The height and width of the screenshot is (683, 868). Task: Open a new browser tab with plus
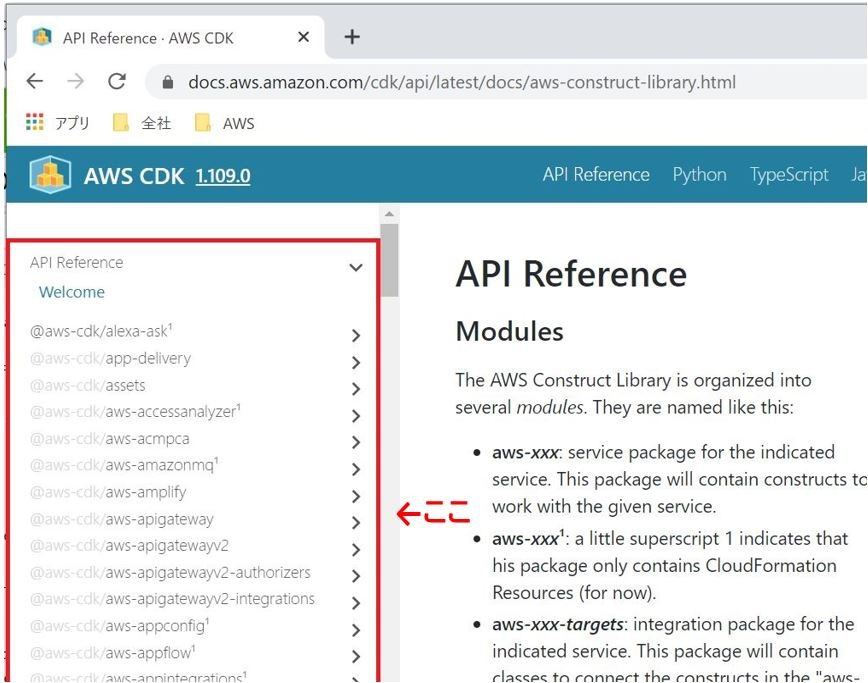[x=352, y=37]
